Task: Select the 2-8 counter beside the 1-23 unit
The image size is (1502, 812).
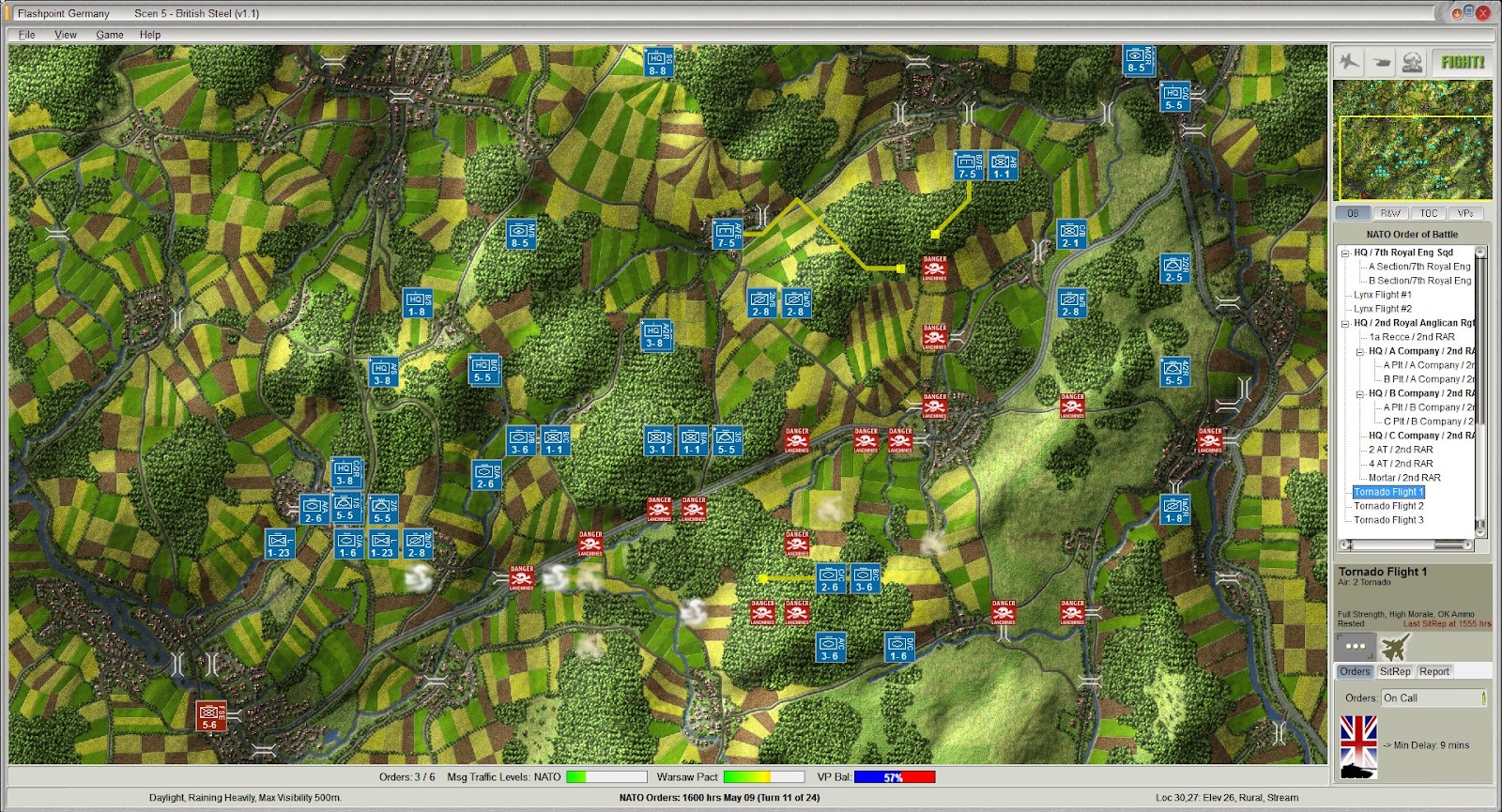Action: click(x=418, y=544)
